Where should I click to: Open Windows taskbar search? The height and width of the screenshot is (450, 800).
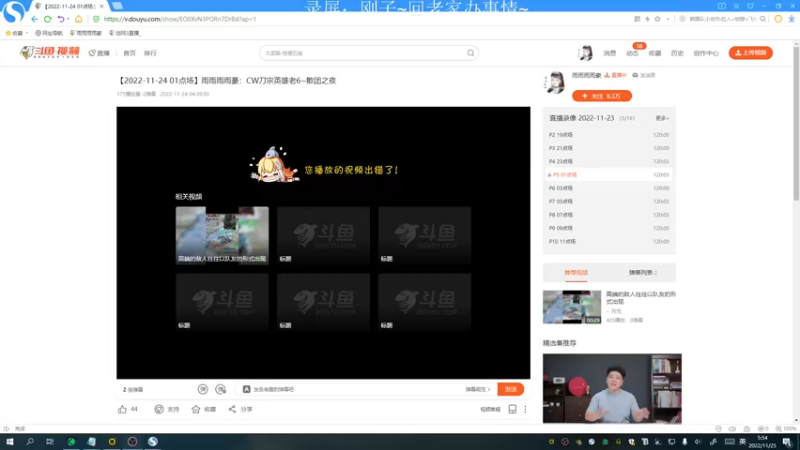pos(30,442)
